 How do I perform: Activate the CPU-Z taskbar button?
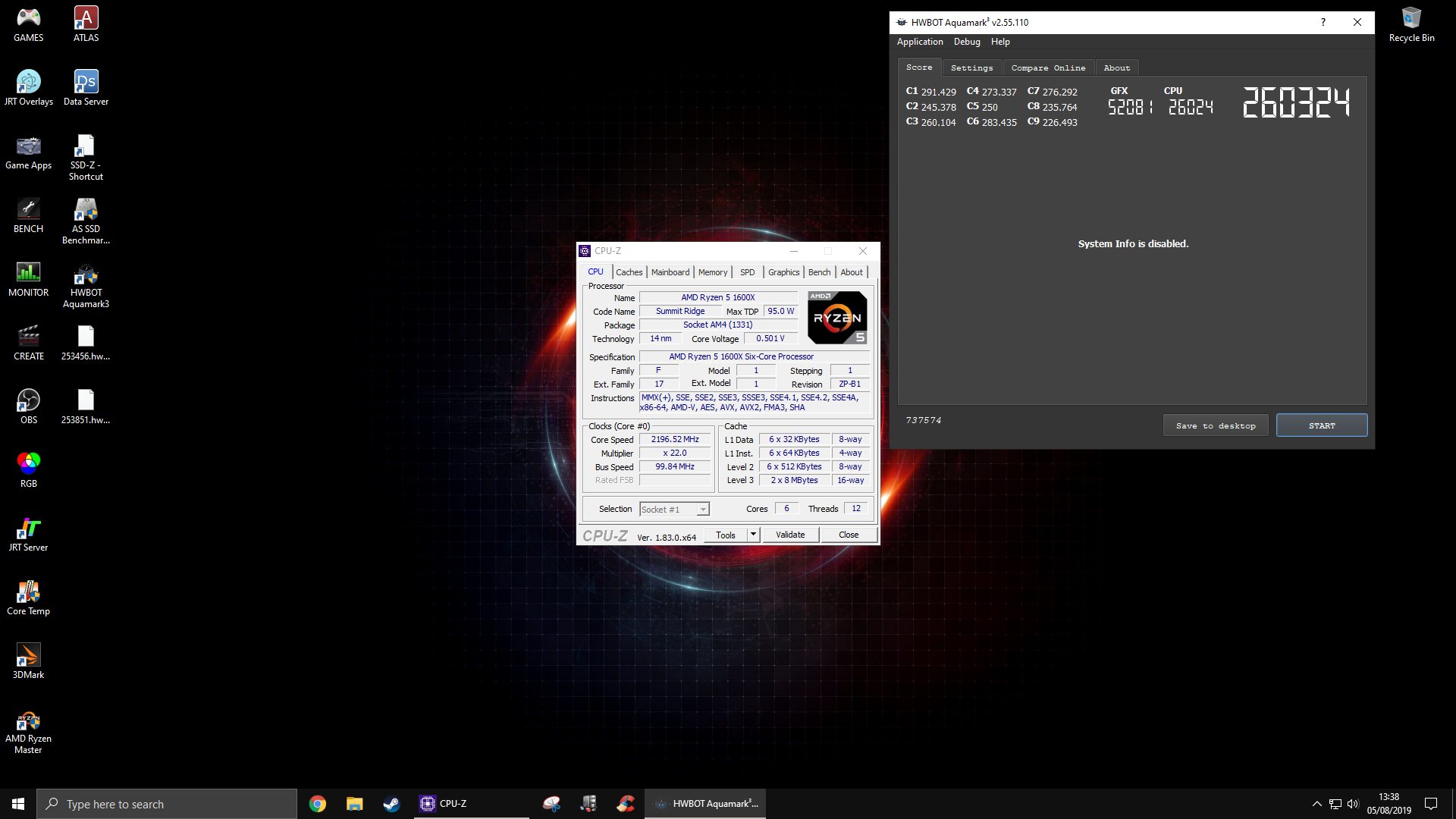click(x=472, y=804)
